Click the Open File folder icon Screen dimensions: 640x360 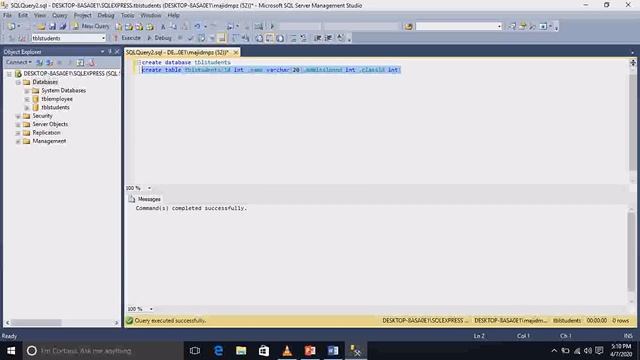41,26
